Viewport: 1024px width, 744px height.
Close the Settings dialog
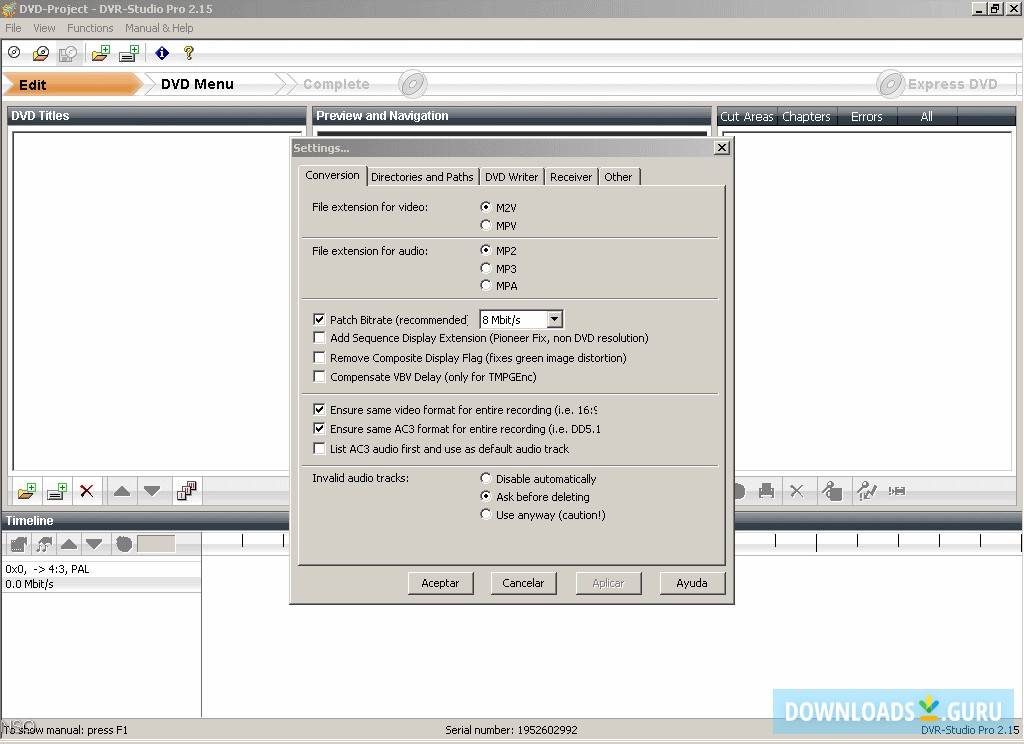tap(722, 148)
